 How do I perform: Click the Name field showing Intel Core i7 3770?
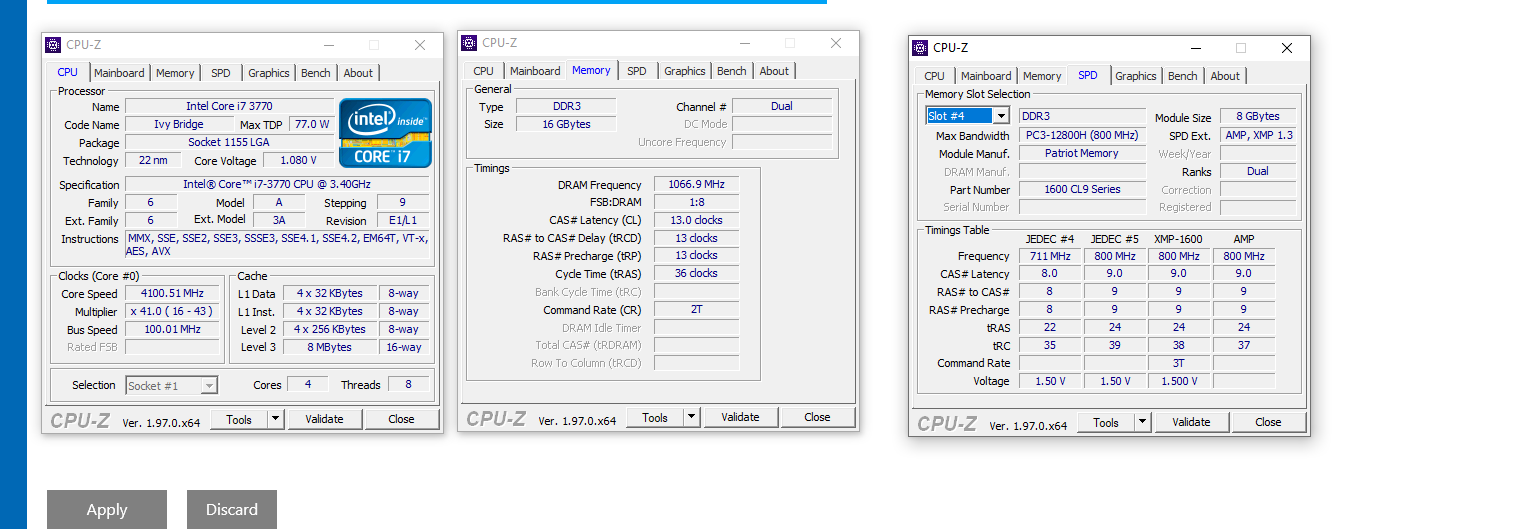(x=229, y=106)
